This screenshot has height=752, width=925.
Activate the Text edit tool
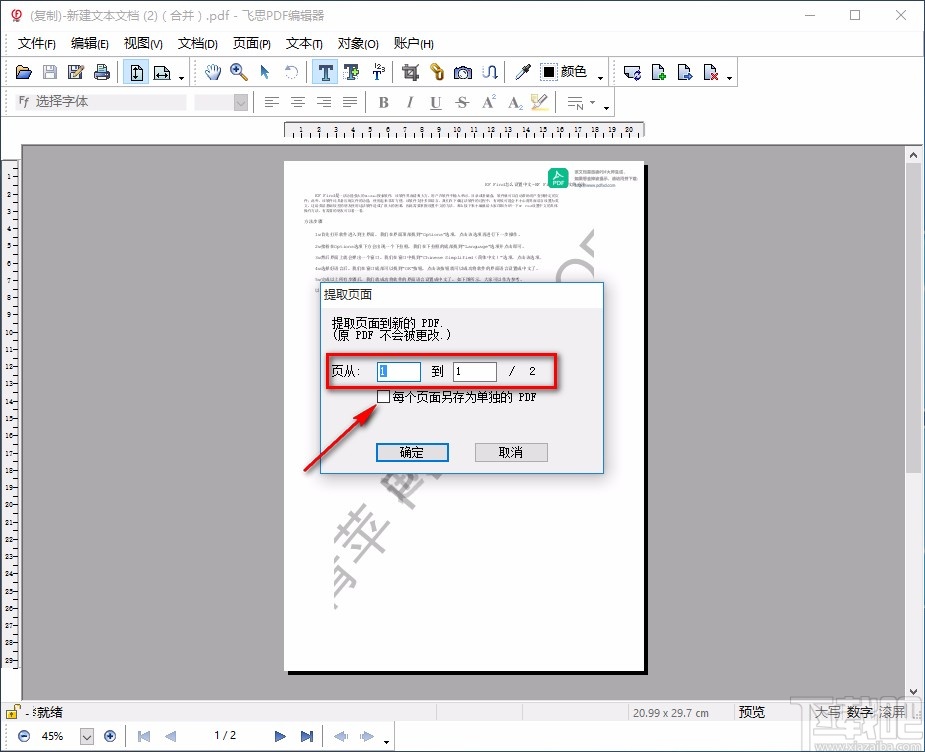[325, 73]
